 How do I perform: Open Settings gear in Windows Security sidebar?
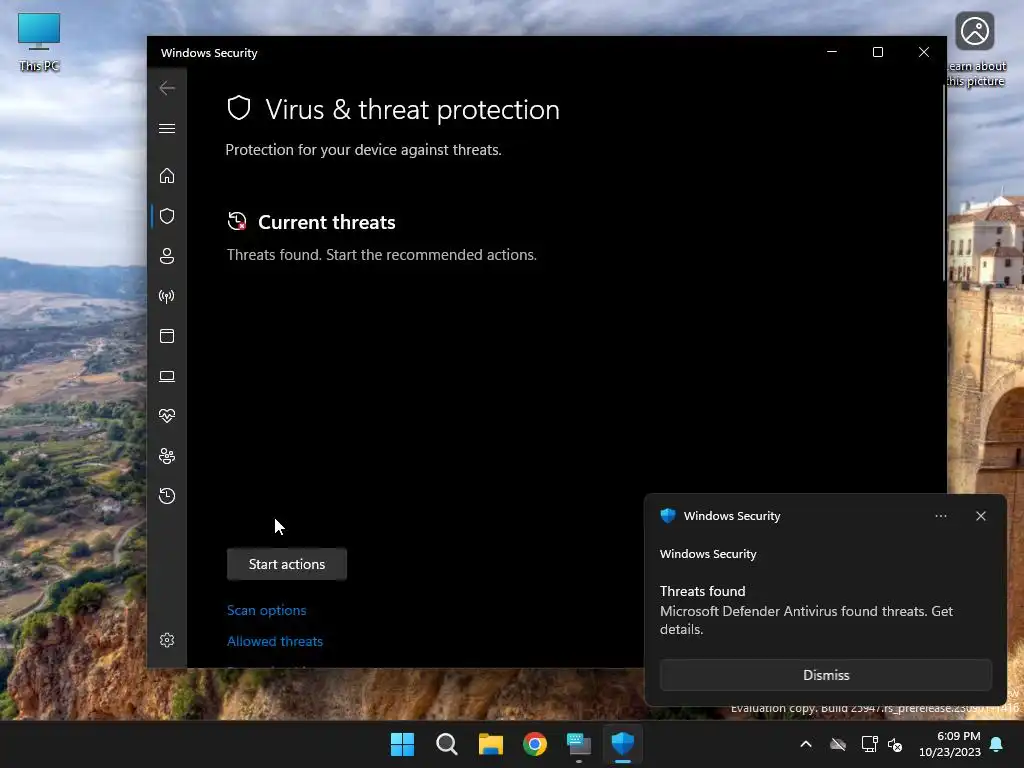[x=167, y=640]
